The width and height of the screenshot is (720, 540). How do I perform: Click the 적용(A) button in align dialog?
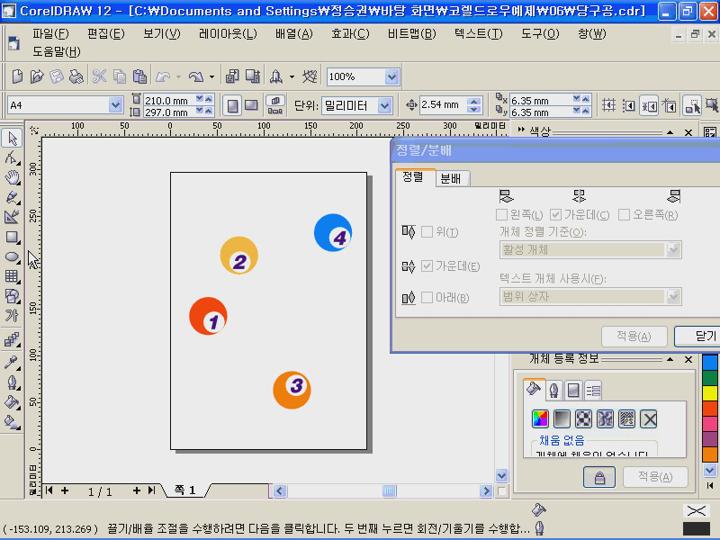tap(634, 337)
